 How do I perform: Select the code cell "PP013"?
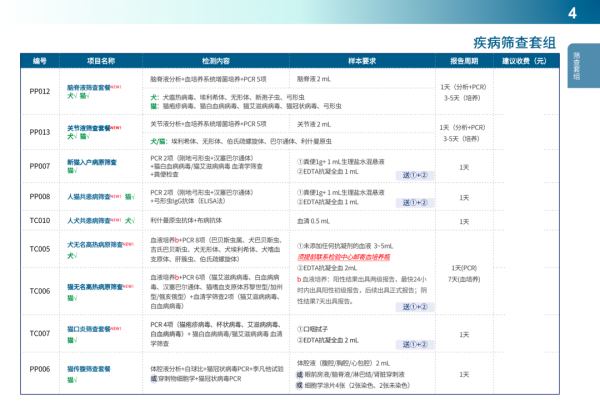point(40,132)
